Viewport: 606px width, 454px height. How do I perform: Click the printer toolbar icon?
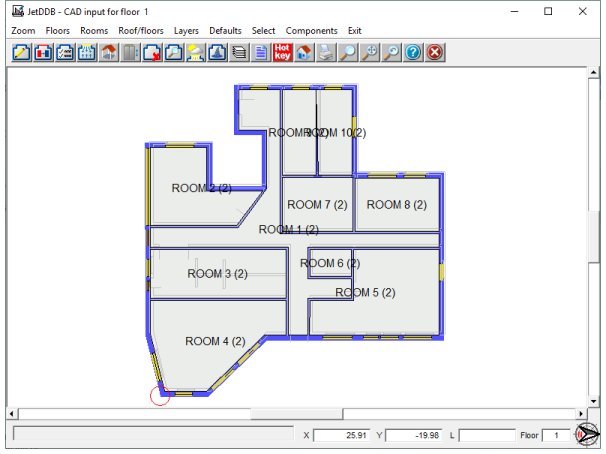coord(326,52)
